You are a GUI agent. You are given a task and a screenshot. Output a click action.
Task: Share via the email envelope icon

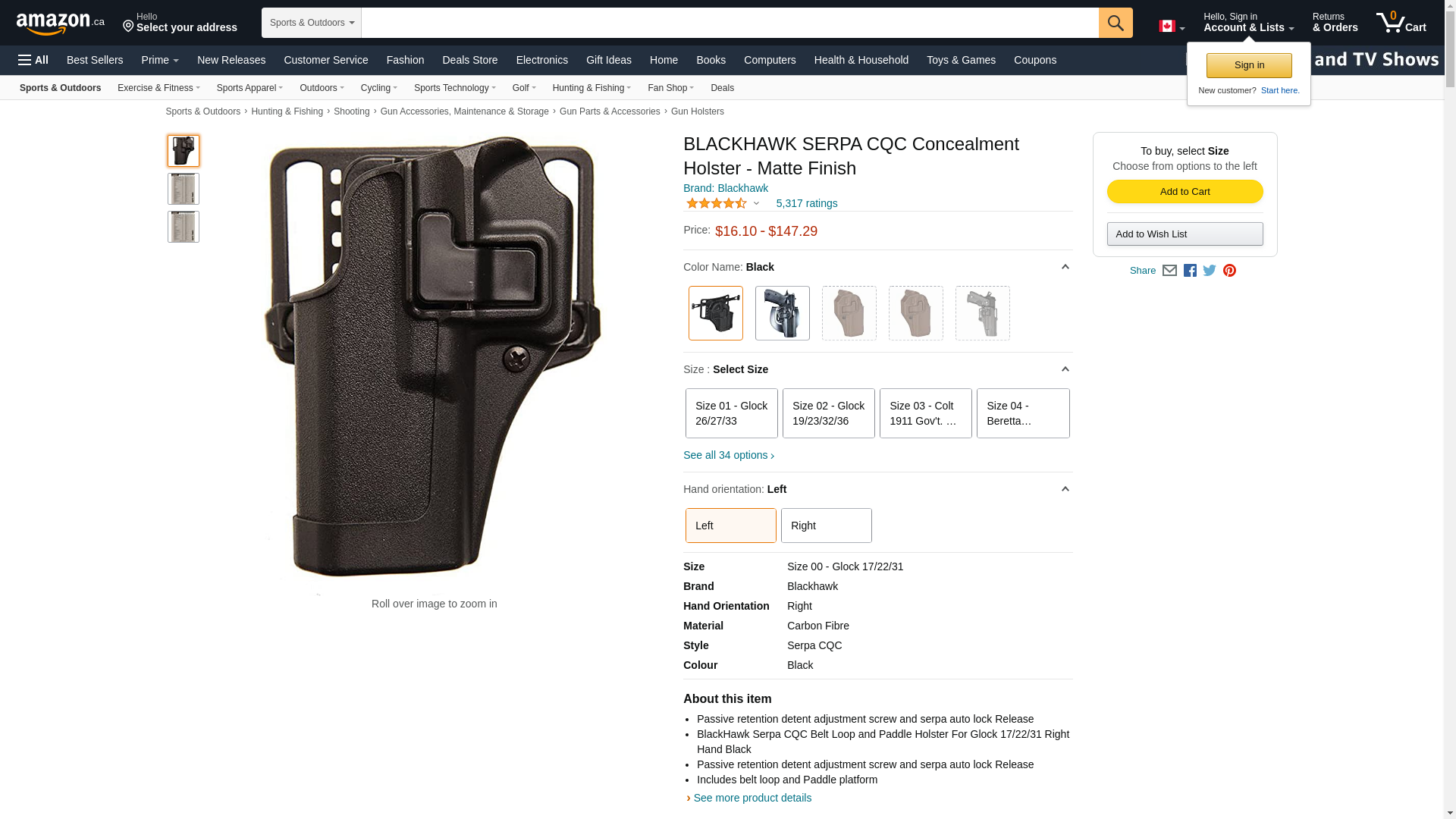[1169, 271]
